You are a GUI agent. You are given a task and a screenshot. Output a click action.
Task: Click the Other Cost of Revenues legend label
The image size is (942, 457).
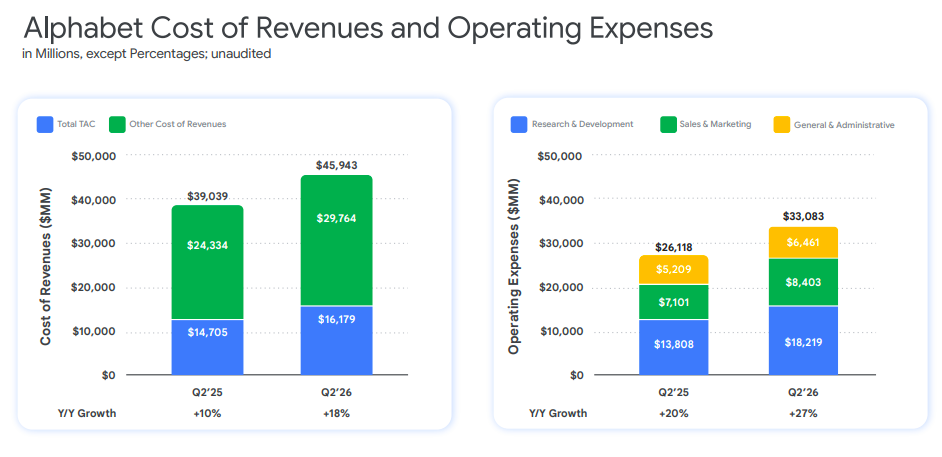pyautogui.click(x=178, y=124)
